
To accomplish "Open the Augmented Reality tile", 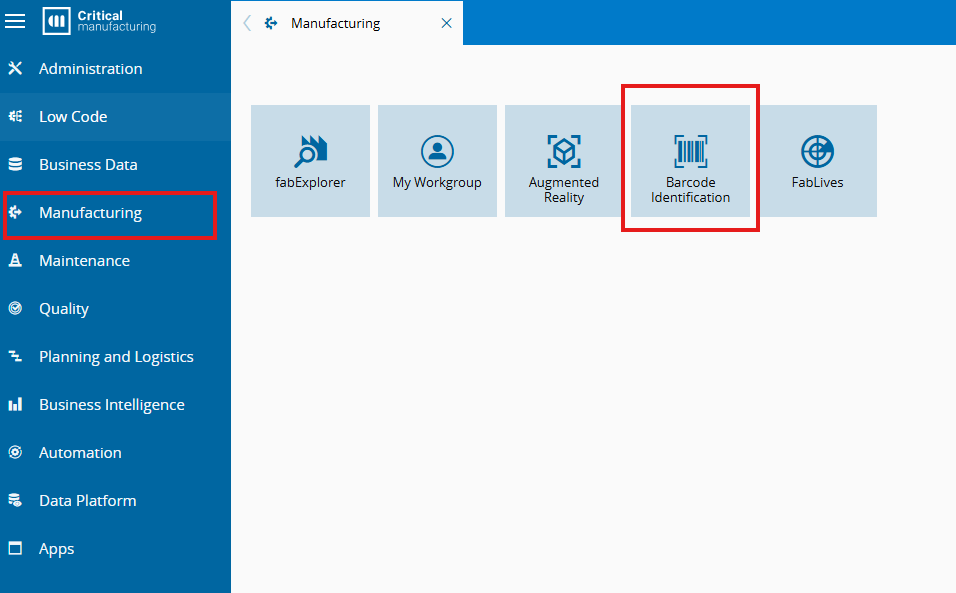I will [564, 161].
